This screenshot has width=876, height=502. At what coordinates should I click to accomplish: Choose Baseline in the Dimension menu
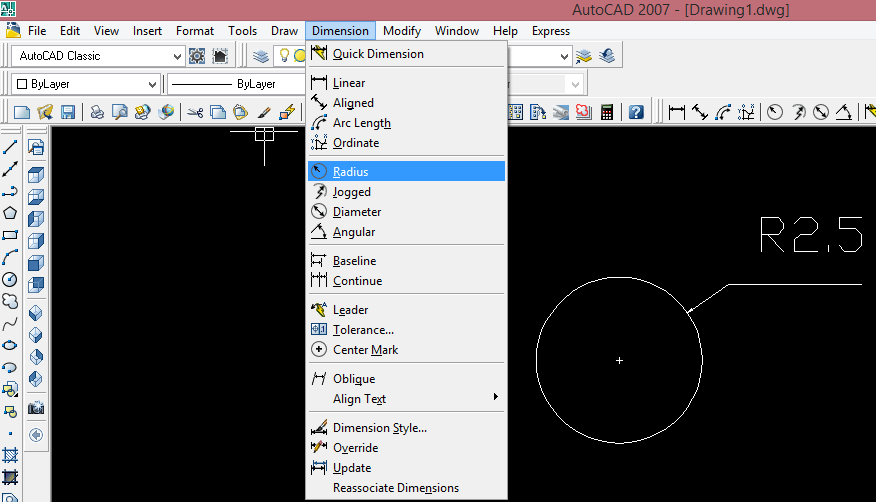pos(407,261)
